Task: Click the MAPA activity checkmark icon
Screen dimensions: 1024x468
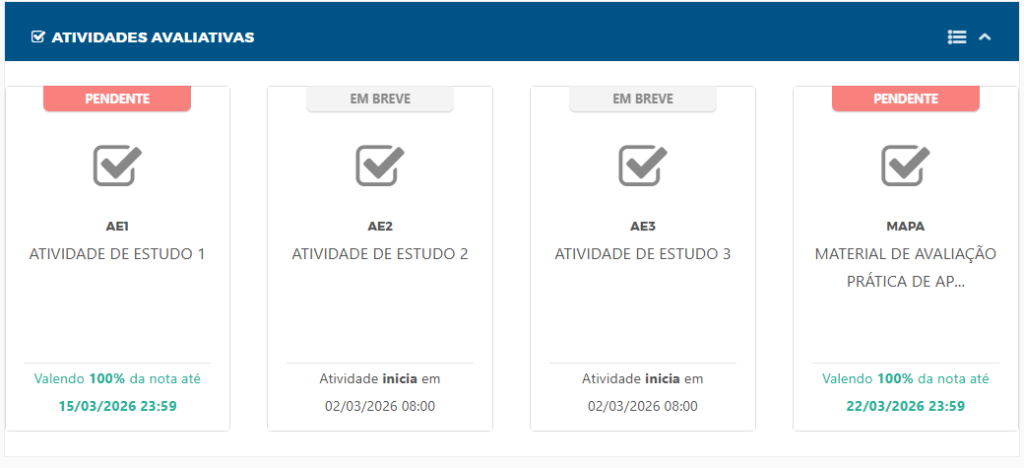Action: point(905,165)
